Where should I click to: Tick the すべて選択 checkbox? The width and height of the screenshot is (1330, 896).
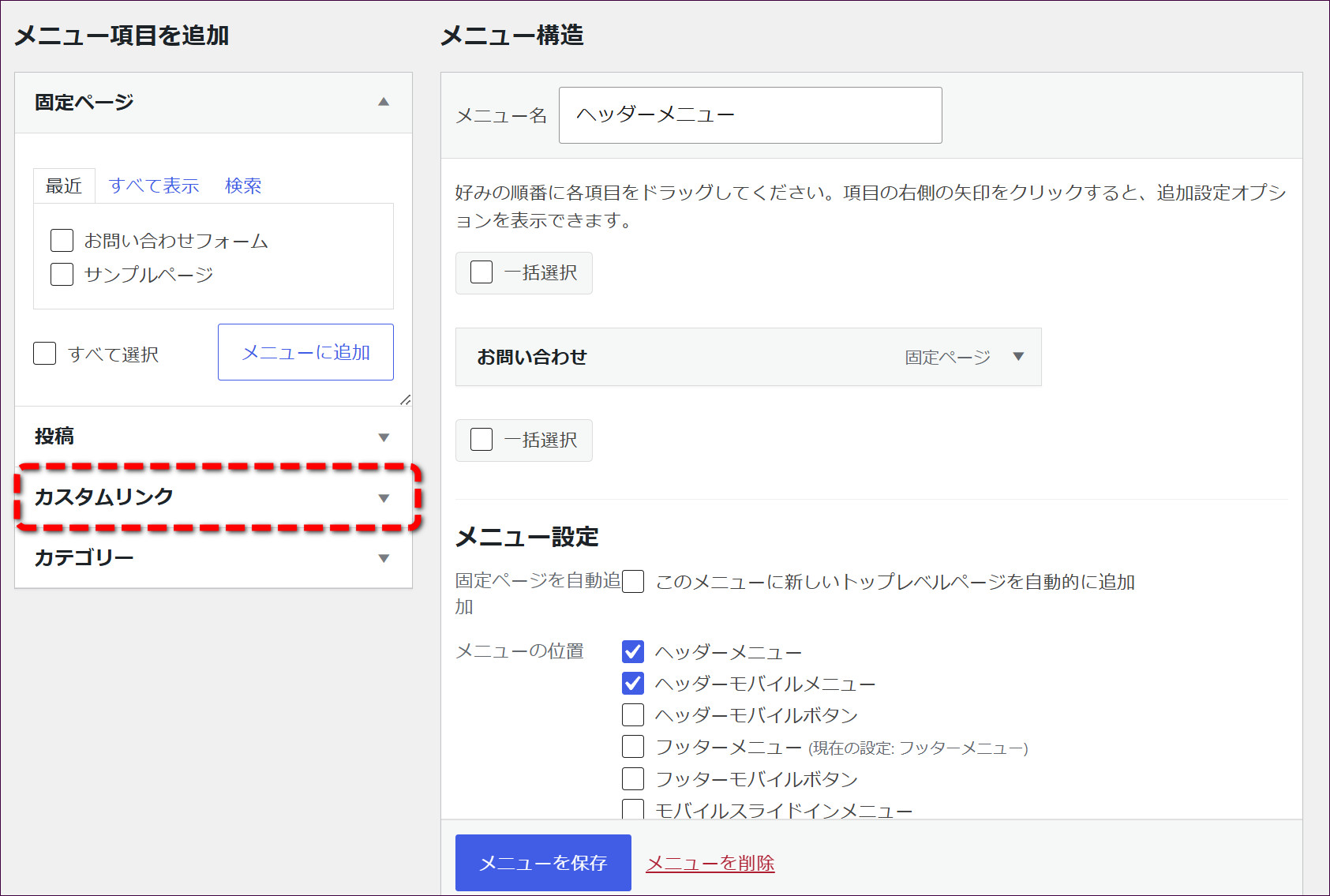(45, 353)
